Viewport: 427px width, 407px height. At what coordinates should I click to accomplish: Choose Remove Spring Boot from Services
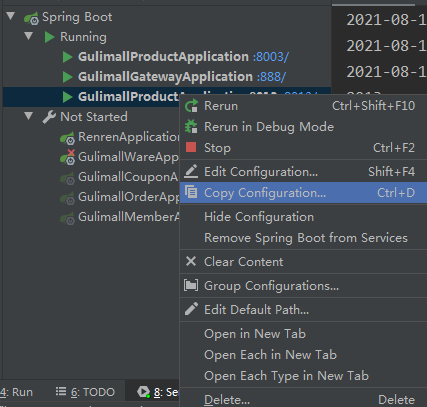coord(303,238)
